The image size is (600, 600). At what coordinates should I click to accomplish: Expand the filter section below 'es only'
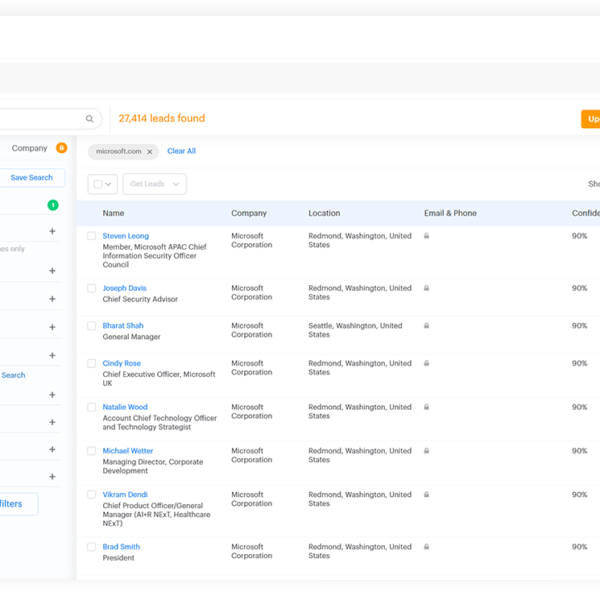pyautogui.click(x=52, y=271)
